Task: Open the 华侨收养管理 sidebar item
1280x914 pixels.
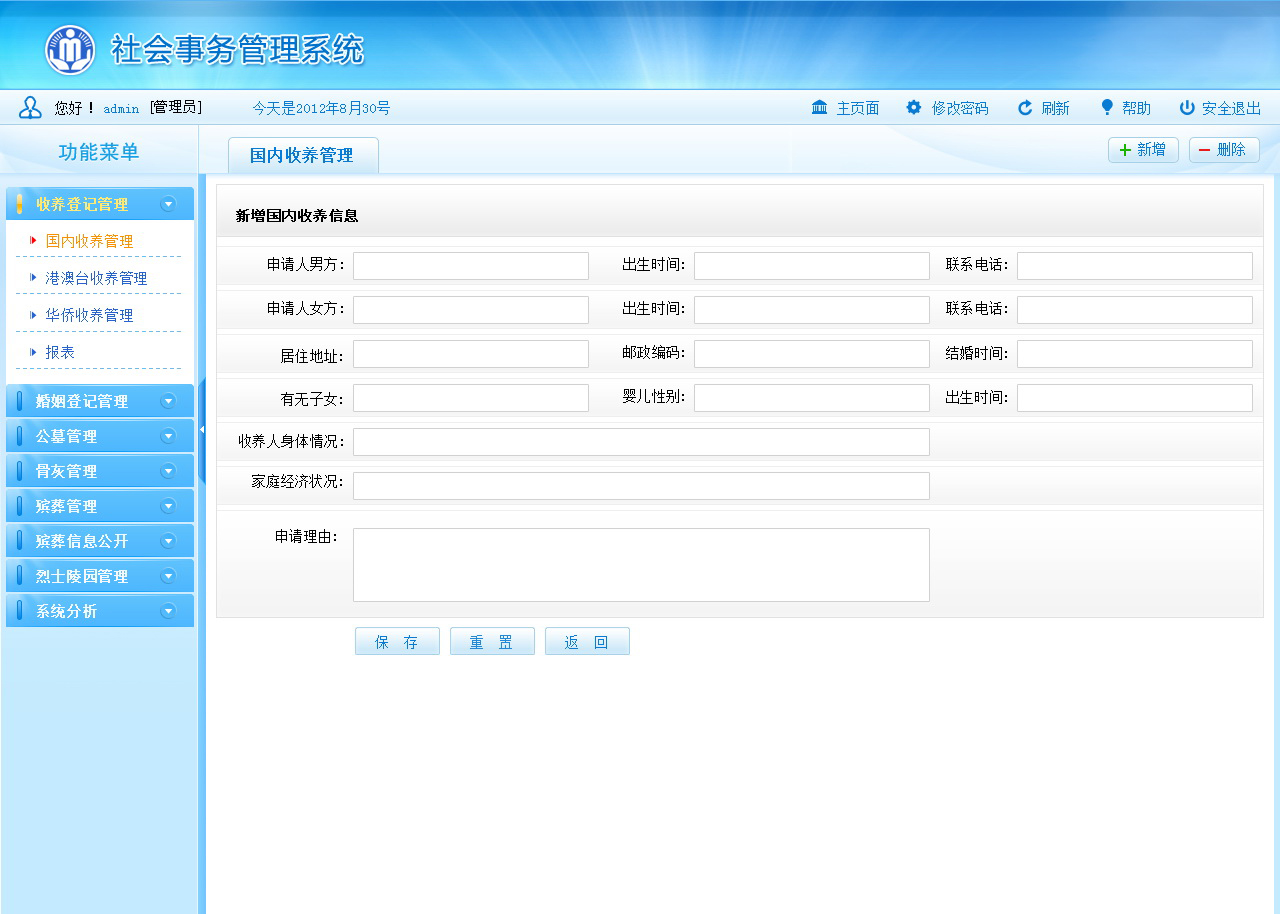Action: [89, 315]
